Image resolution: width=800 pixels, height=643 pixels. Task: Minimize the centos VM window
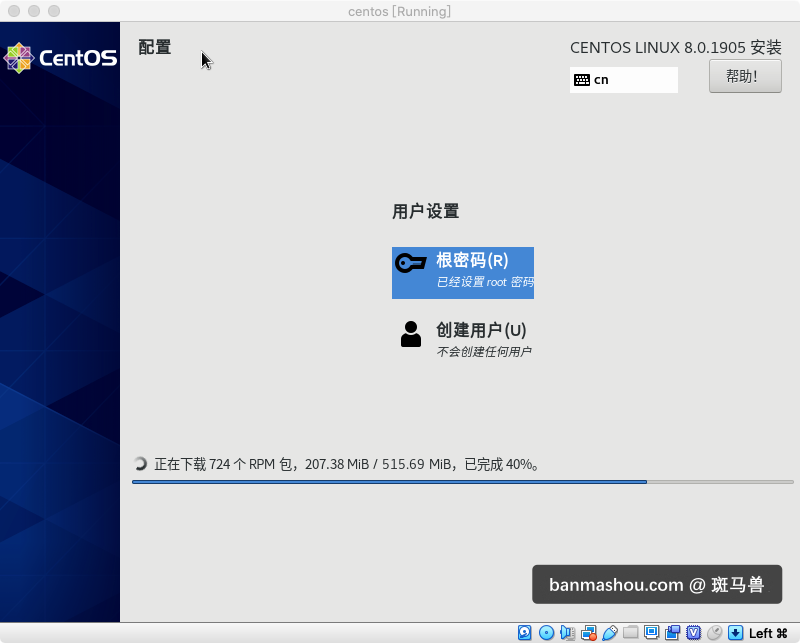click(34, 11)
